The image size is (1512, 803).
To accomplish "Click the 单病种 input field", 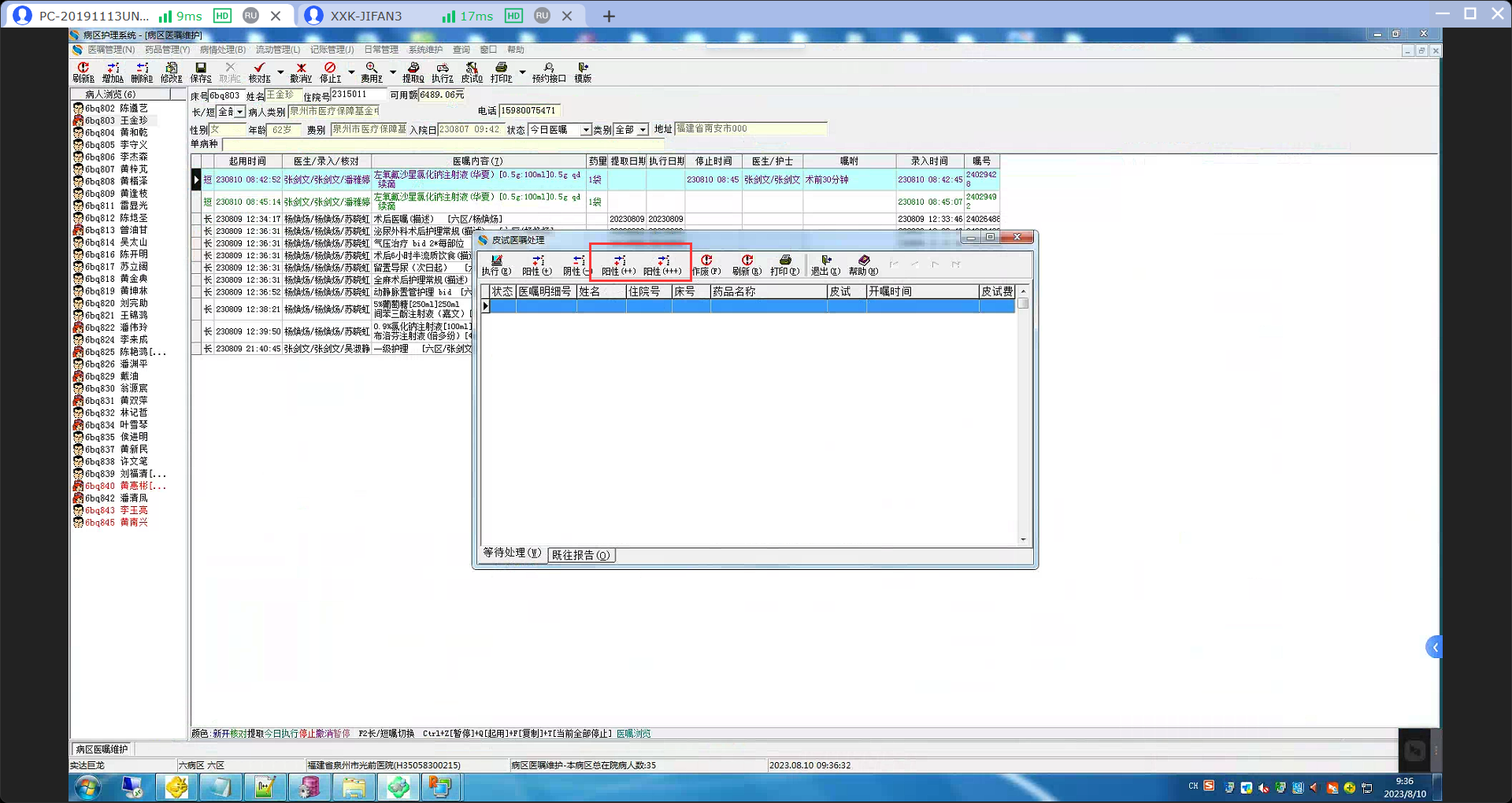I will 443,144.
